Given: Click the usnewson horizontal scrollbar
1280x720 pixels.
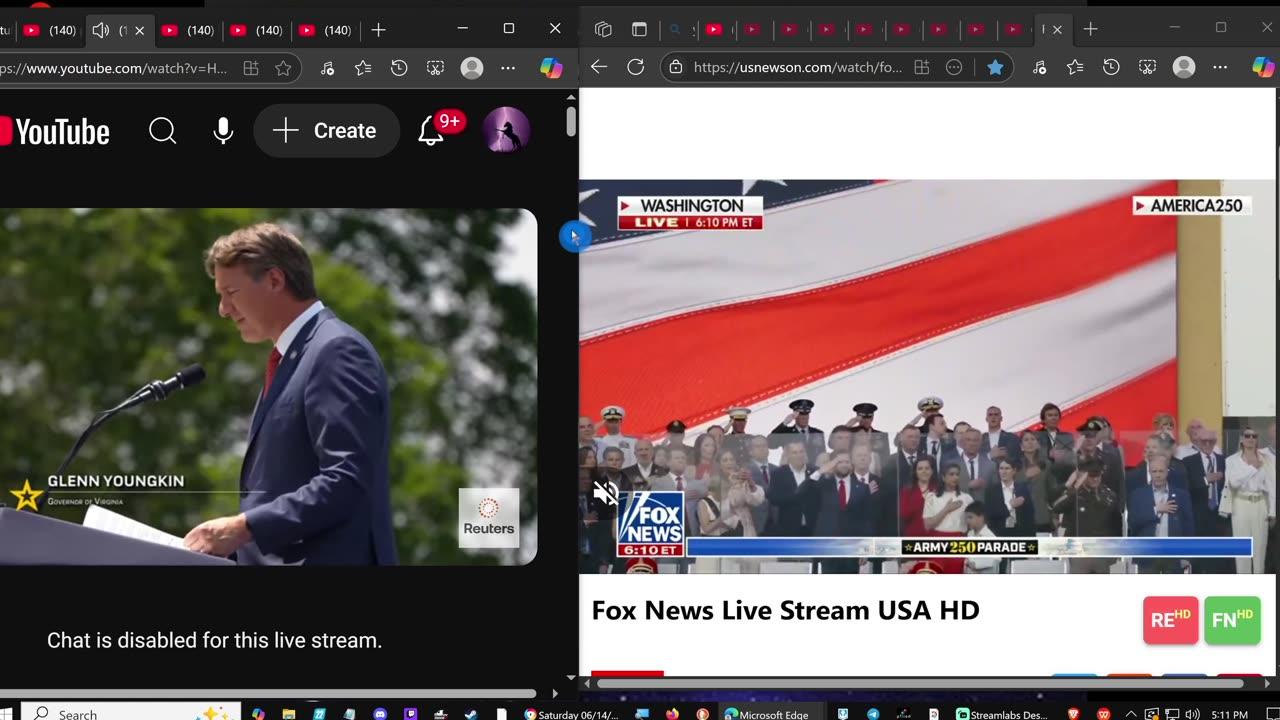Looking at the screenshot, I should coord(920,683).
